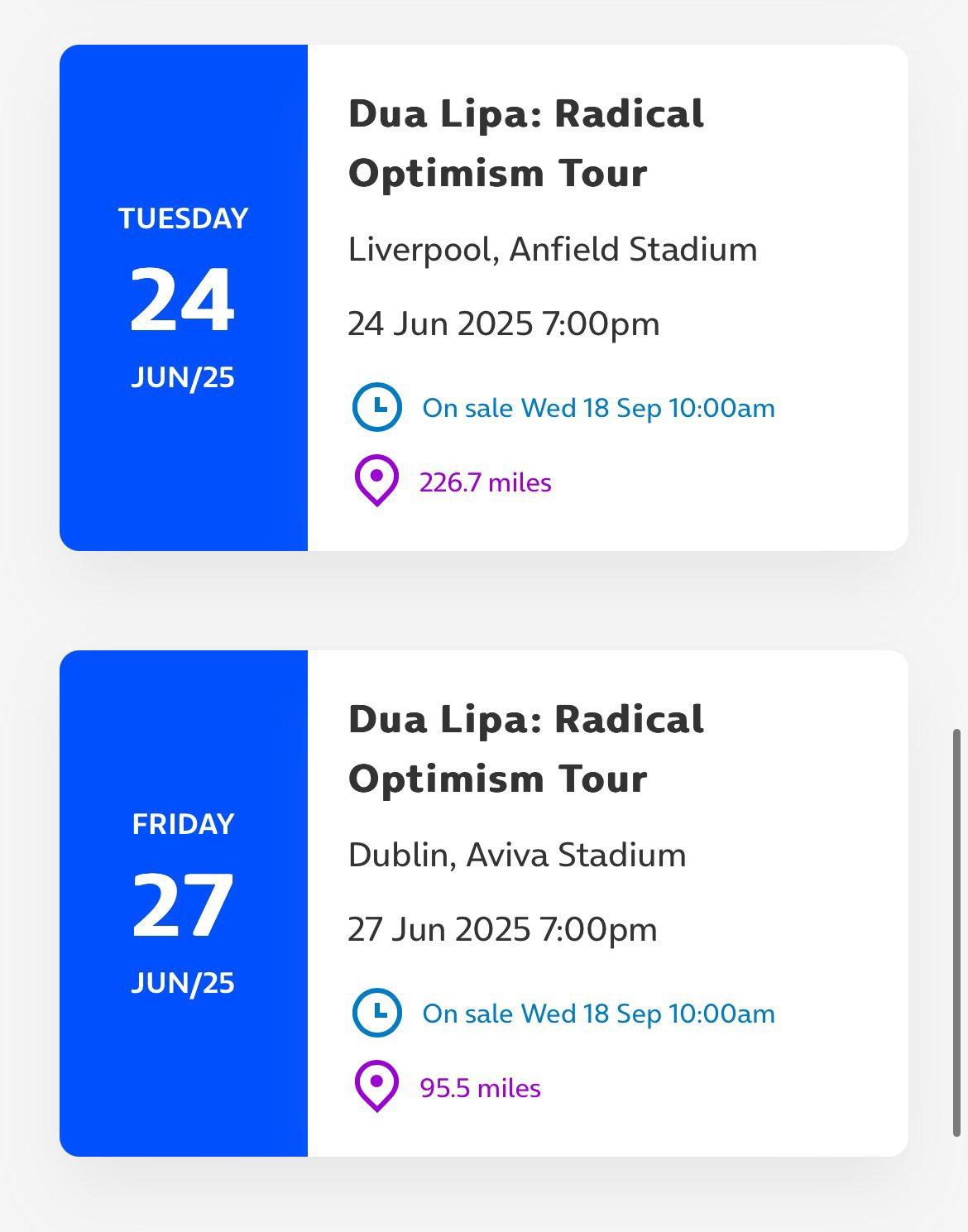
Task: Open the Liverpool Dua Lipa event title
Action: coord(526,143)
